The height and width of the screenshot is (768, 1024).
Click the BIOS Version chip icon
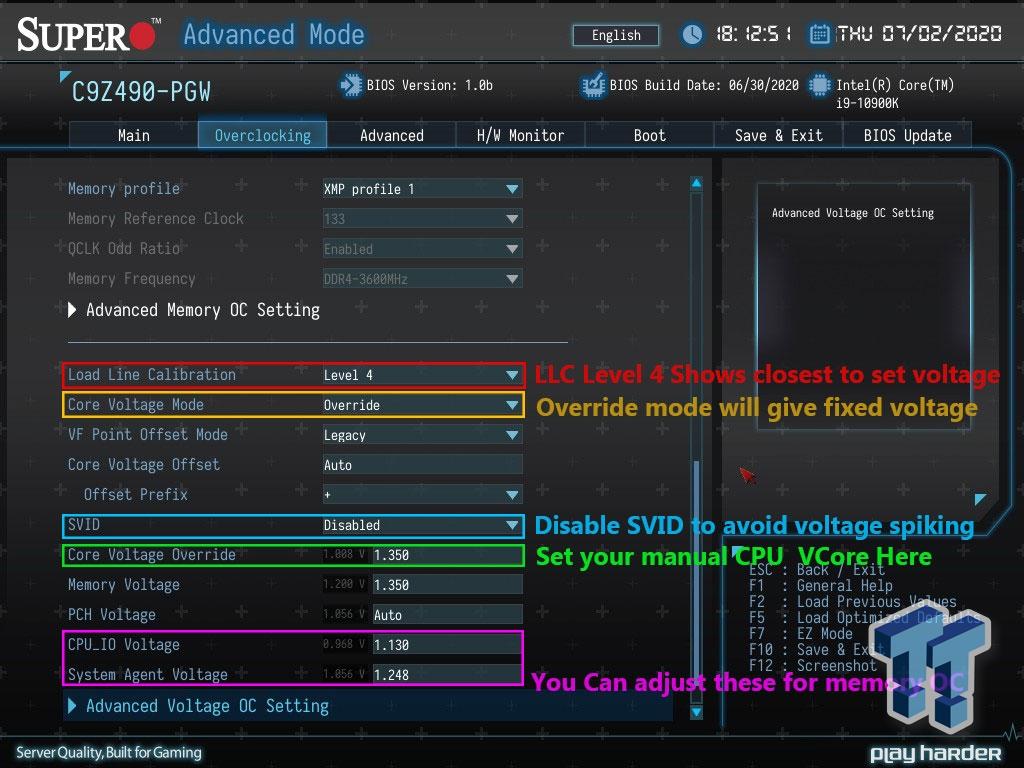click(351, 86)
